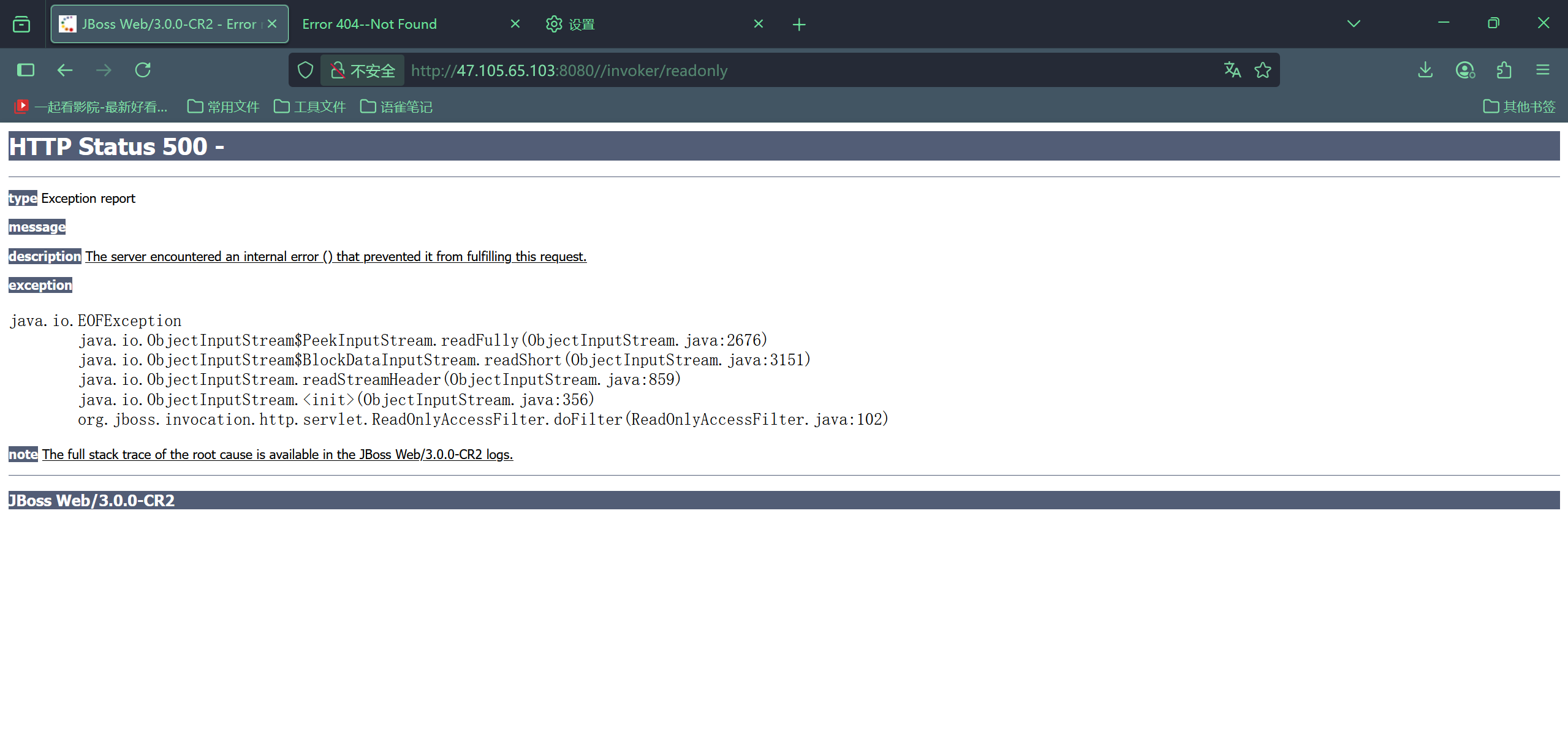Open a new tab with plus button
1568x752 pixels.
(x=799, y=25)
